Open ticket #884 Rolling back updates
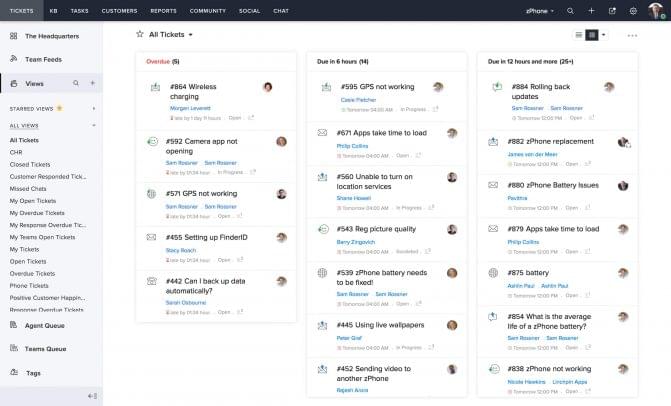Screen dimensions: 671x406 click(541, 92)
